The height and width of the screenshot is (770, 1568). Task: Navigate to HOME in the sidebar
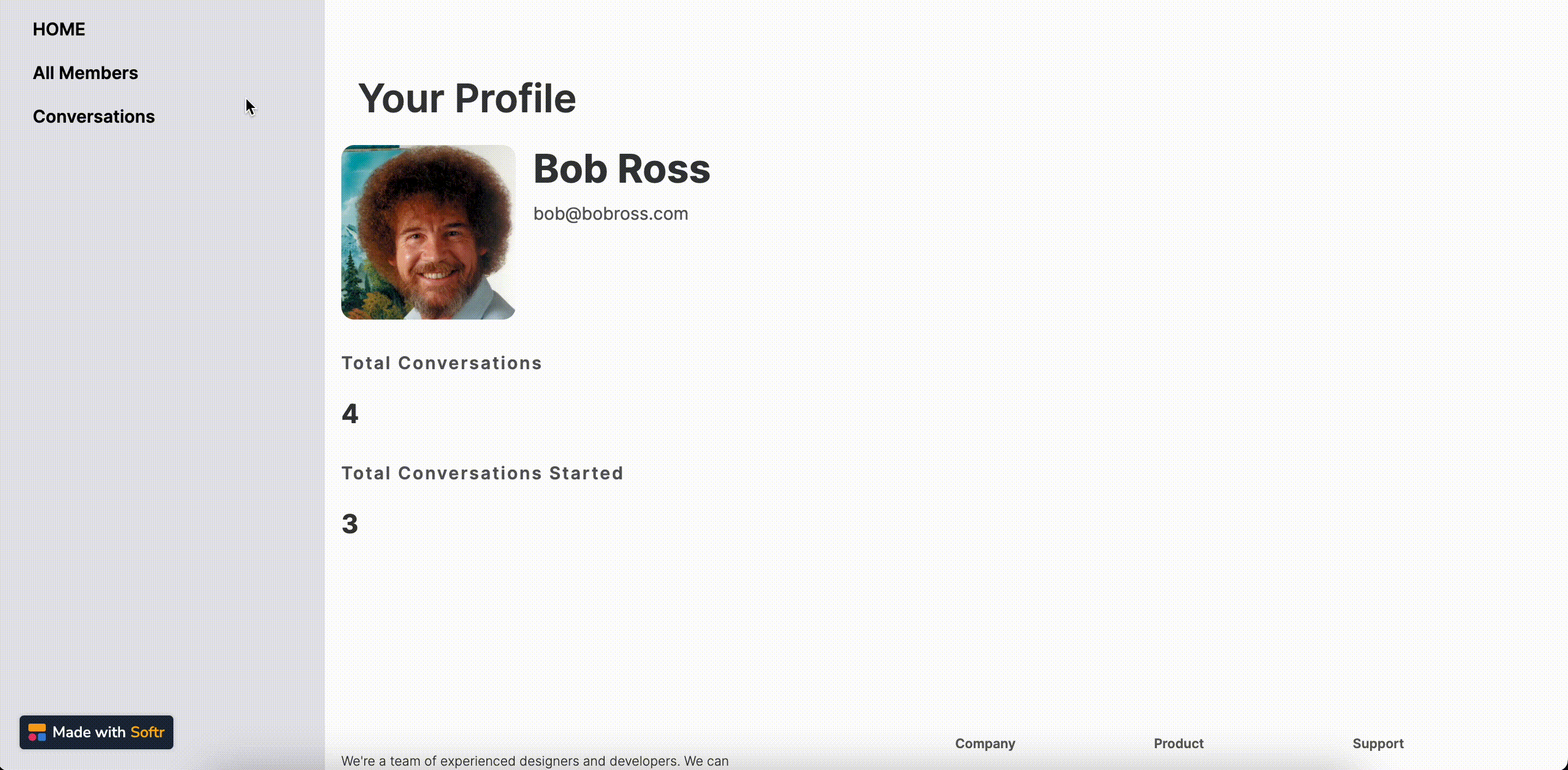point(58,28)
